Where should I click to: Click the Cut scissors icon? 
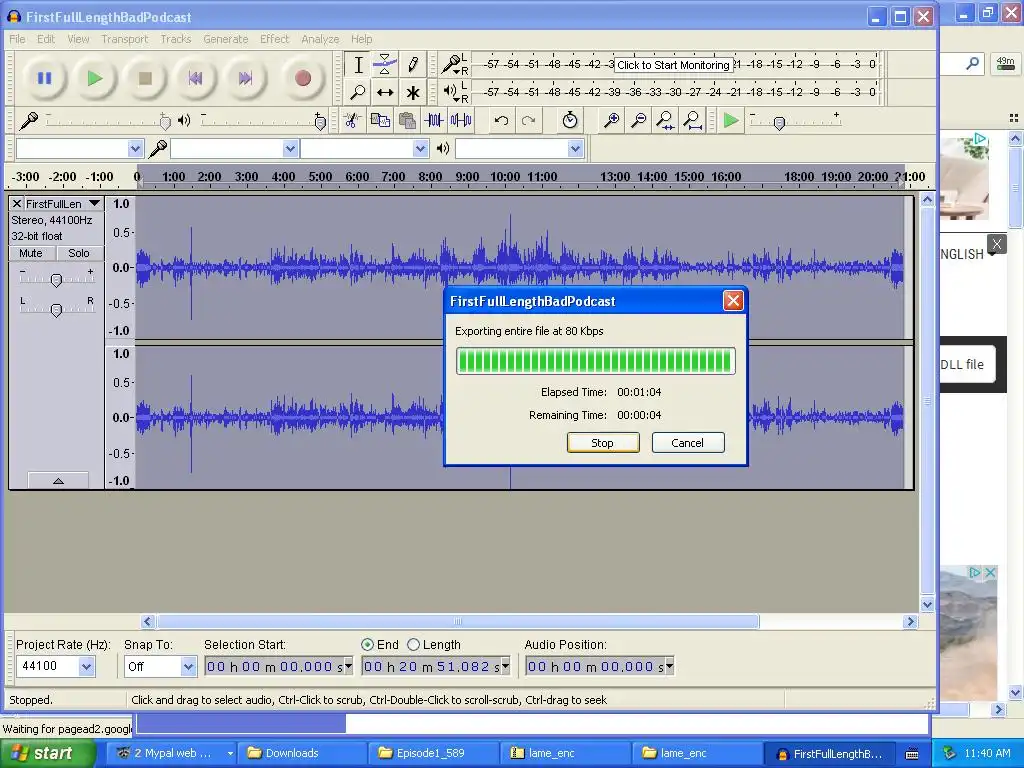coord(352,120)
